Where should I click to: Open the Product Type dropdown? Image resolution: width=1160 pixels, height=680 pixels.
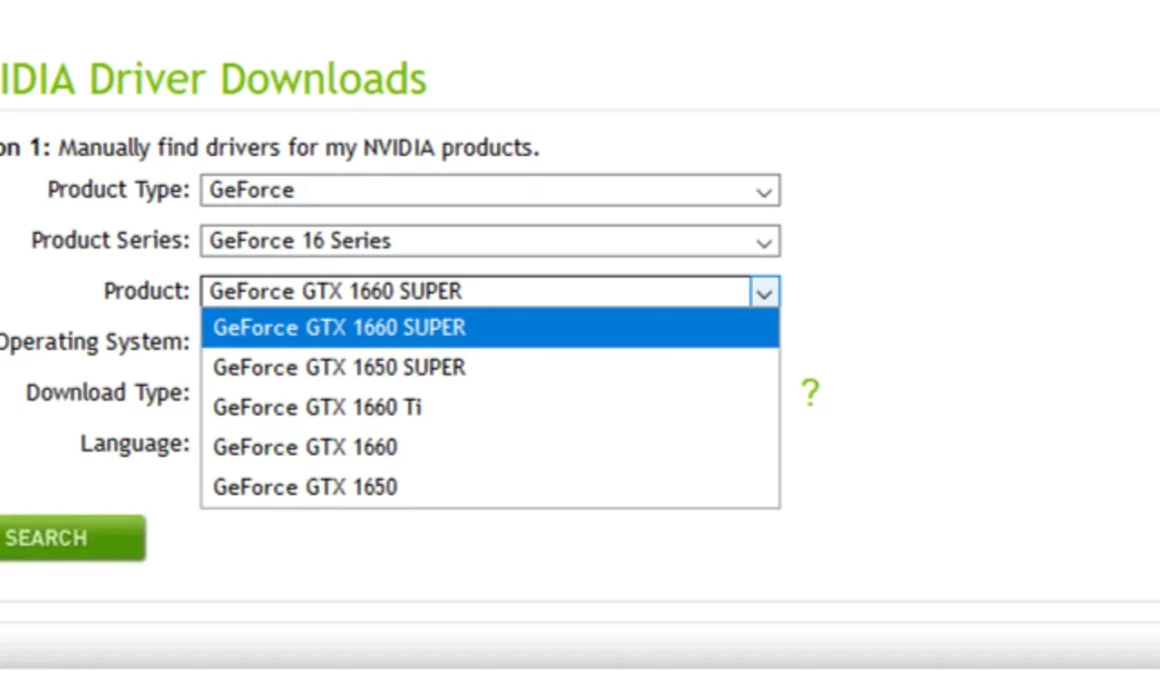(490, 190)
